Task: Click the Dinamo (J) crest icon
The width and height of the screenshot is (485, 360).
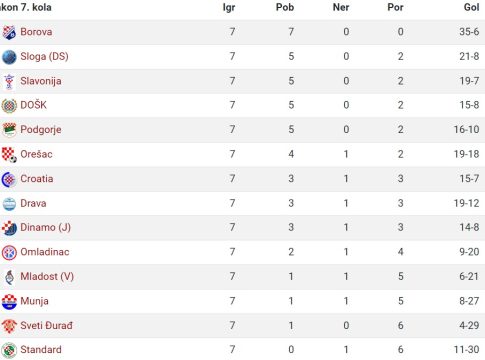Action: (9, 228)
